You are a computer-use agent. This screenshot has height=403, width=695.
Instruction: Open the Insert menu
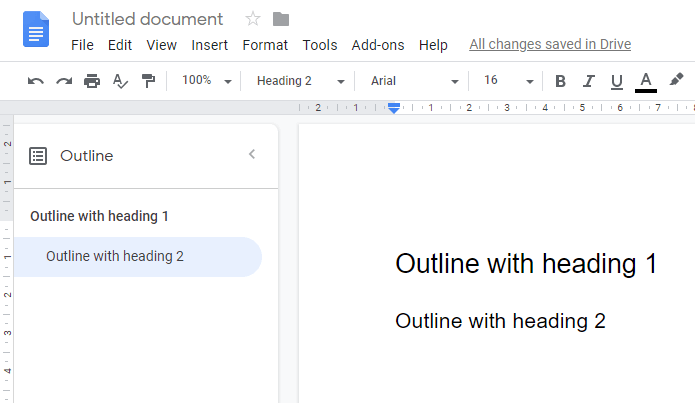pyautogui.click(x=209, y=45)
